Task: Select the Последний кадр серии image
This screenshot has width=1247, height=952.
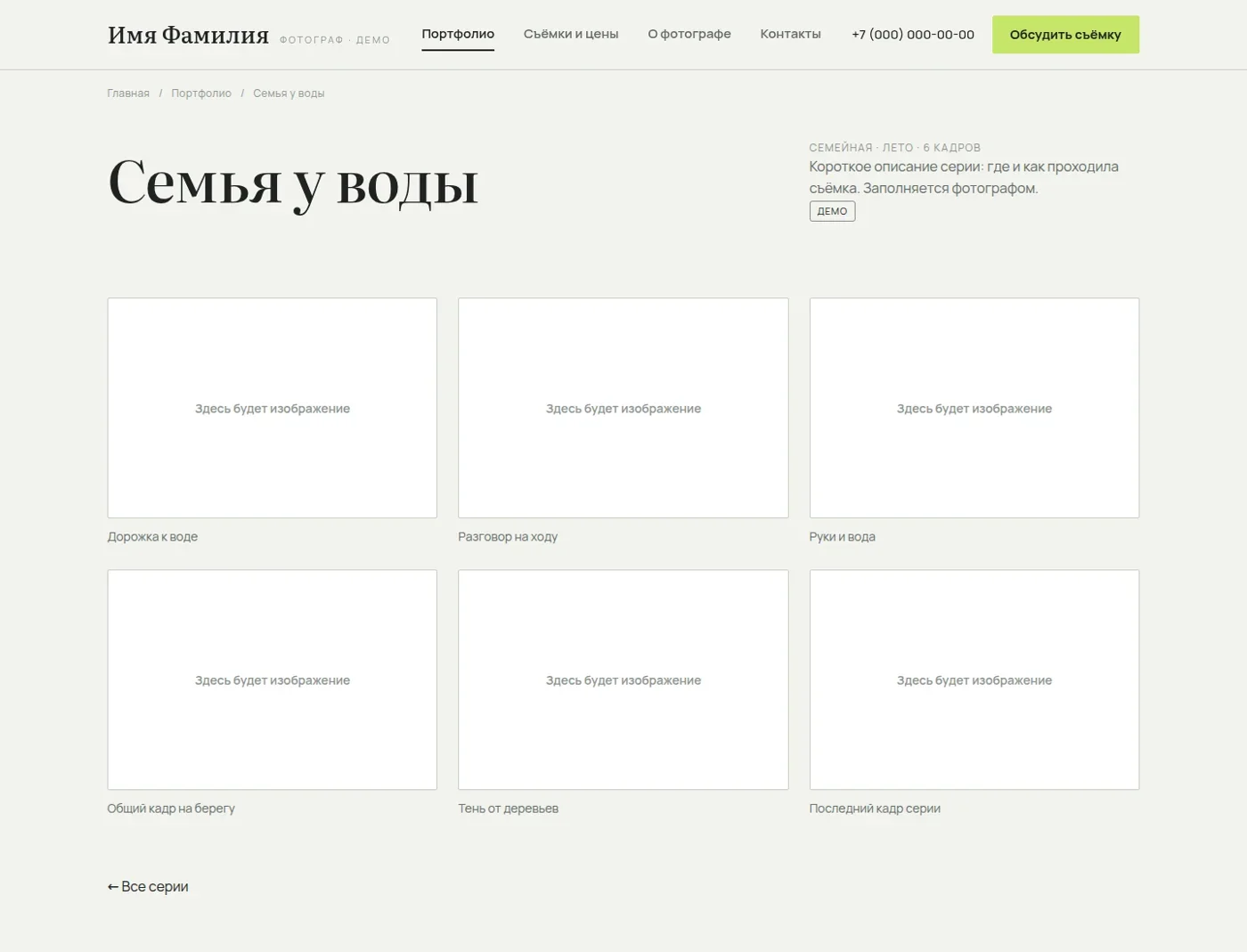Action: (x=974, y=679)
